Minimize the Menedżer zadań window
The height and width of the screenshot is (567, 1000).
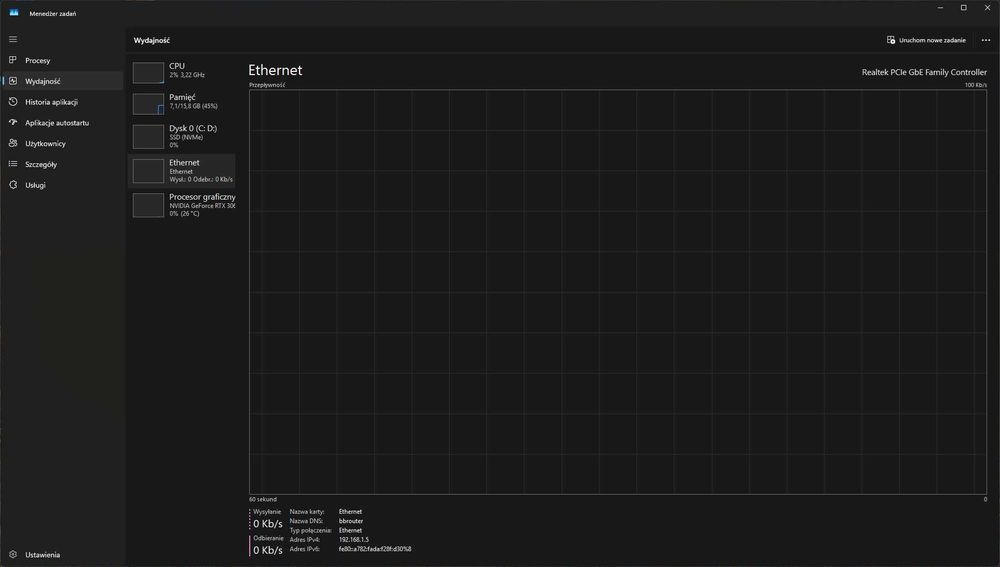[940, 8]
